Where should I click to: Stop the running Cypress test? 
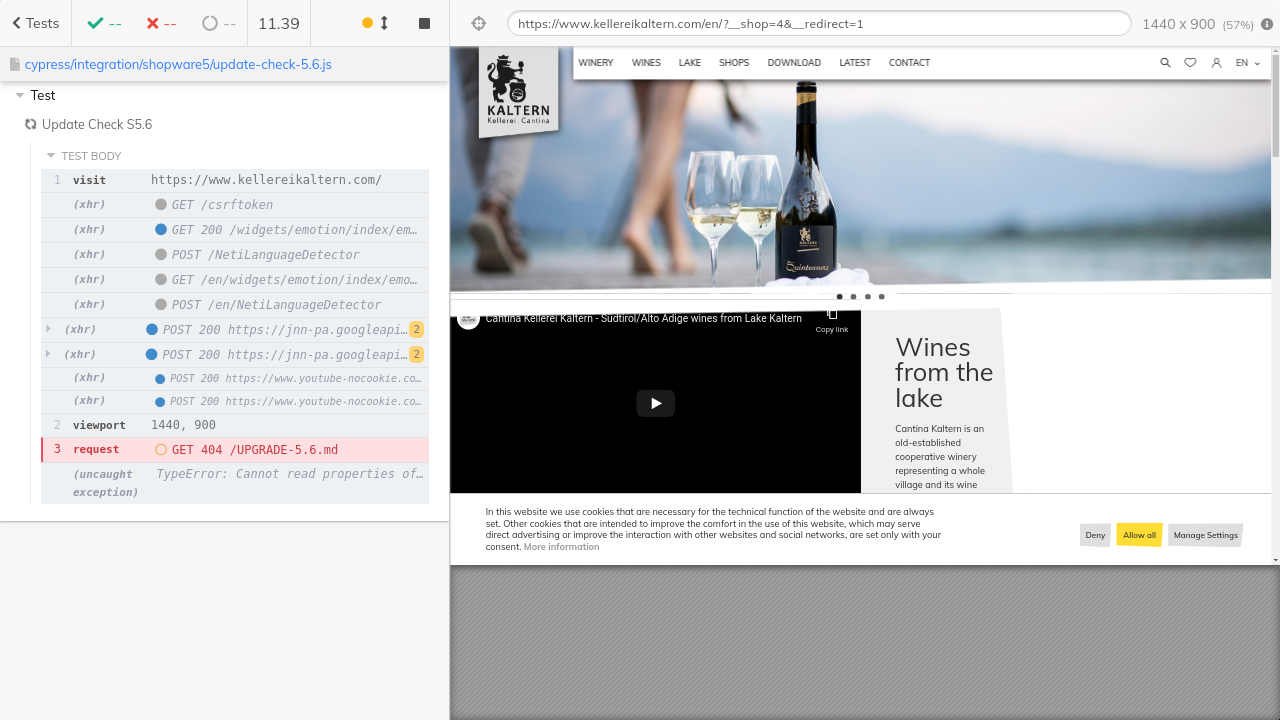click(424, 23)
